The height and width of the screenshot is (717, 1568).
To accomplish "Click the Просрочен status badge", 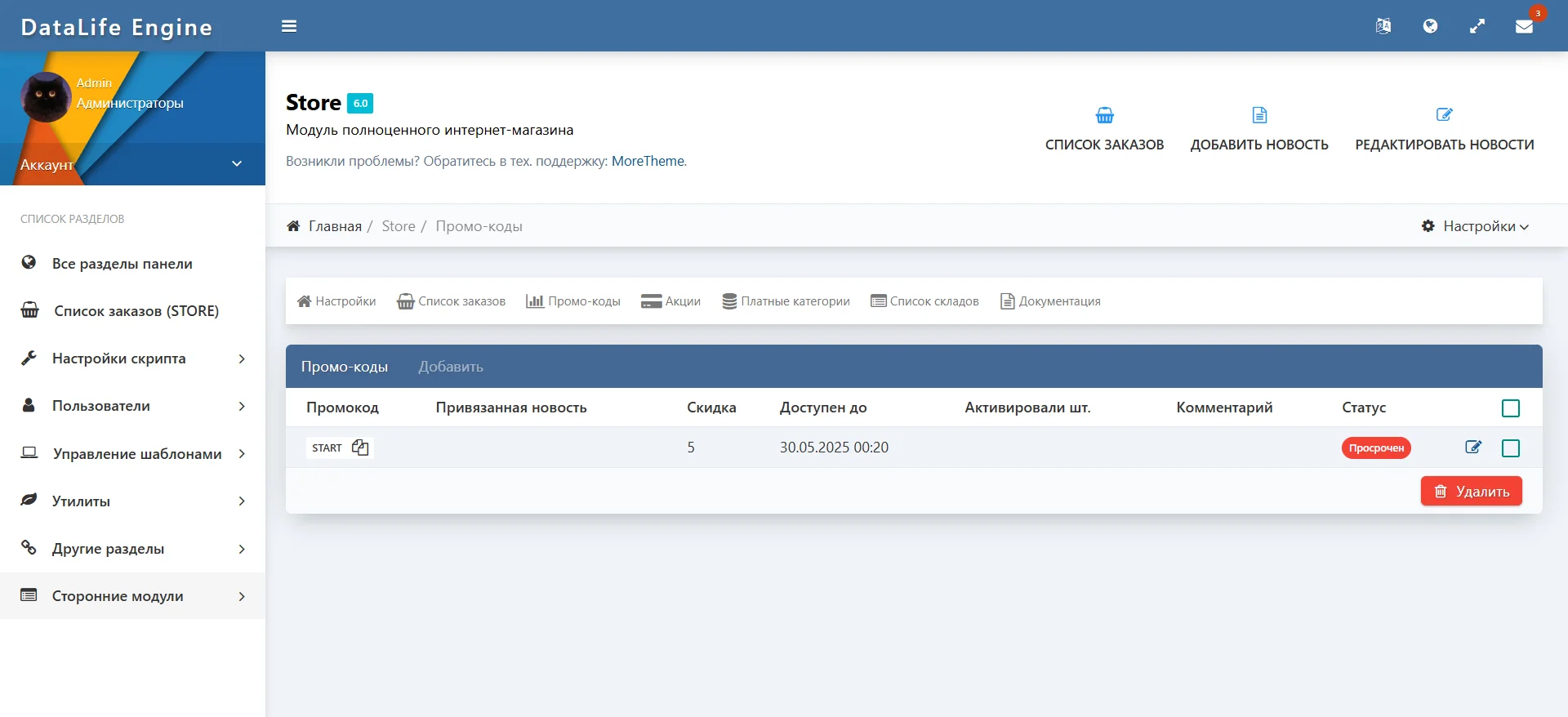I will [1376, 448].
